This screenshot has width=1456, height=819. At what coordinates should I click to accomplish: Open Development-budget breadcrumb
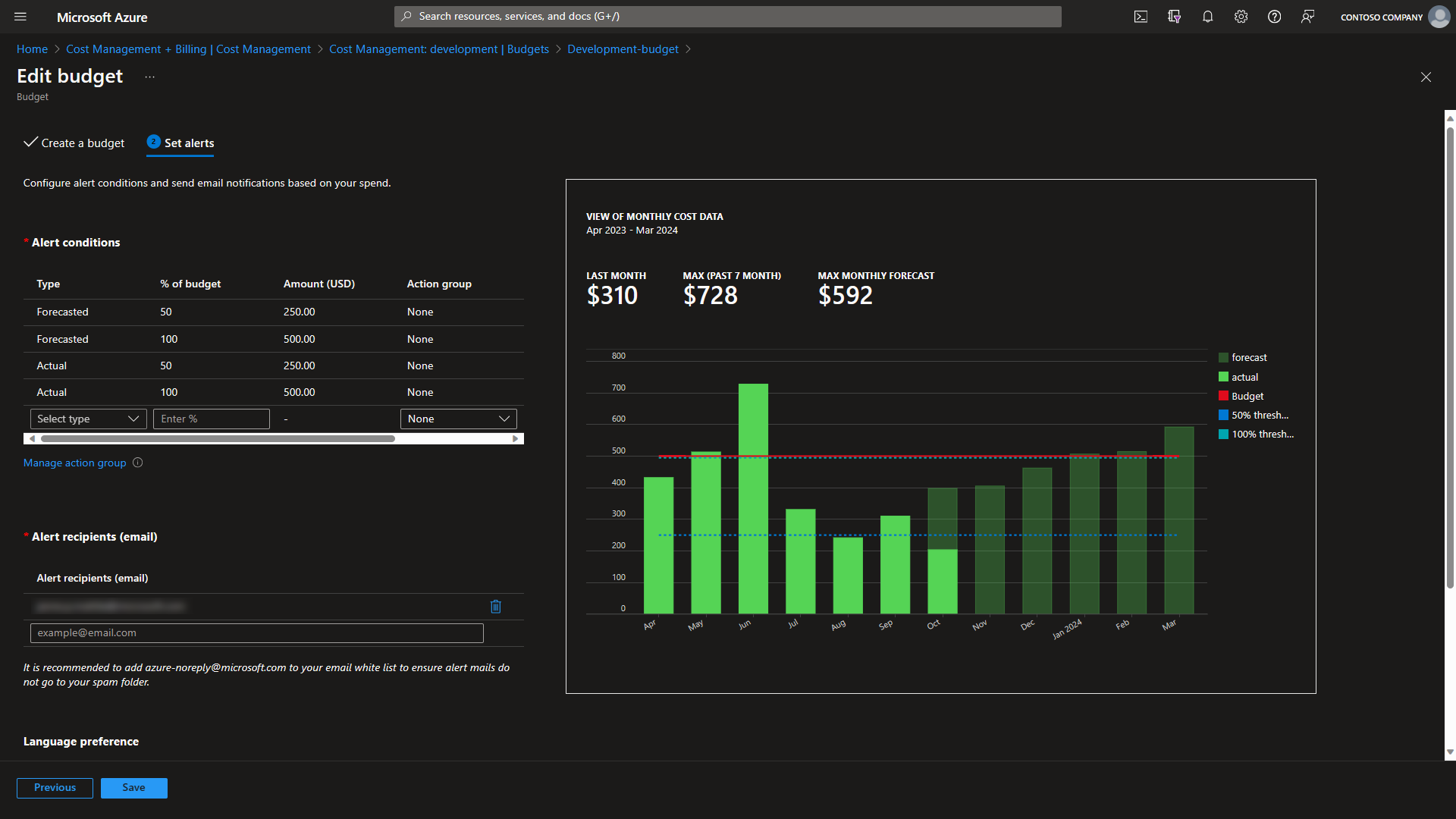pyautogui.click(x=623, y=49)
